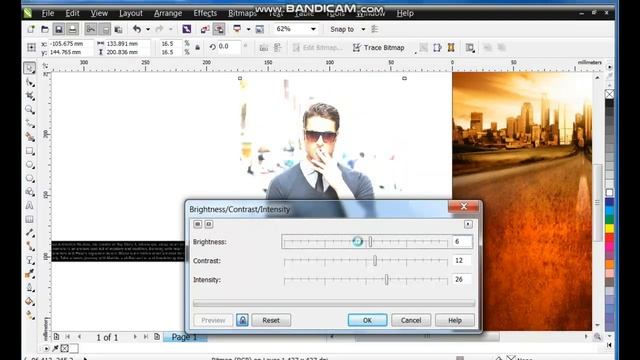Switch to single-pane preview mode in dialog
The image size is (640, 360).
(x=209, y=224)
